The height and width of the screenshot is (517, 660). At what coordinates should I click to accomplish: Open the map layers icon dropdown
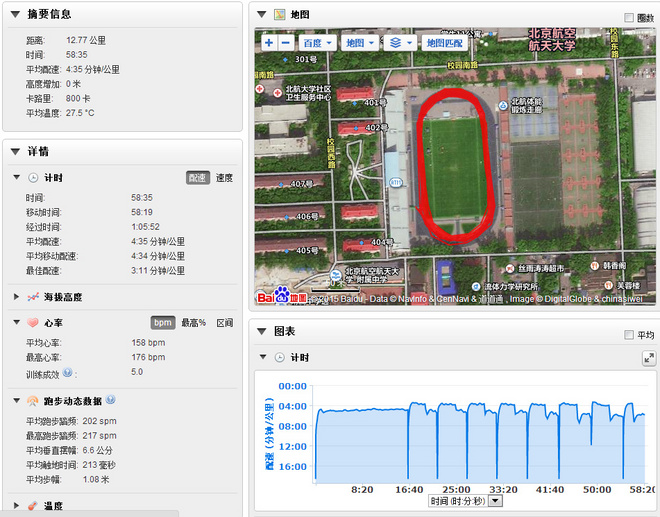(x=400, y=43)
